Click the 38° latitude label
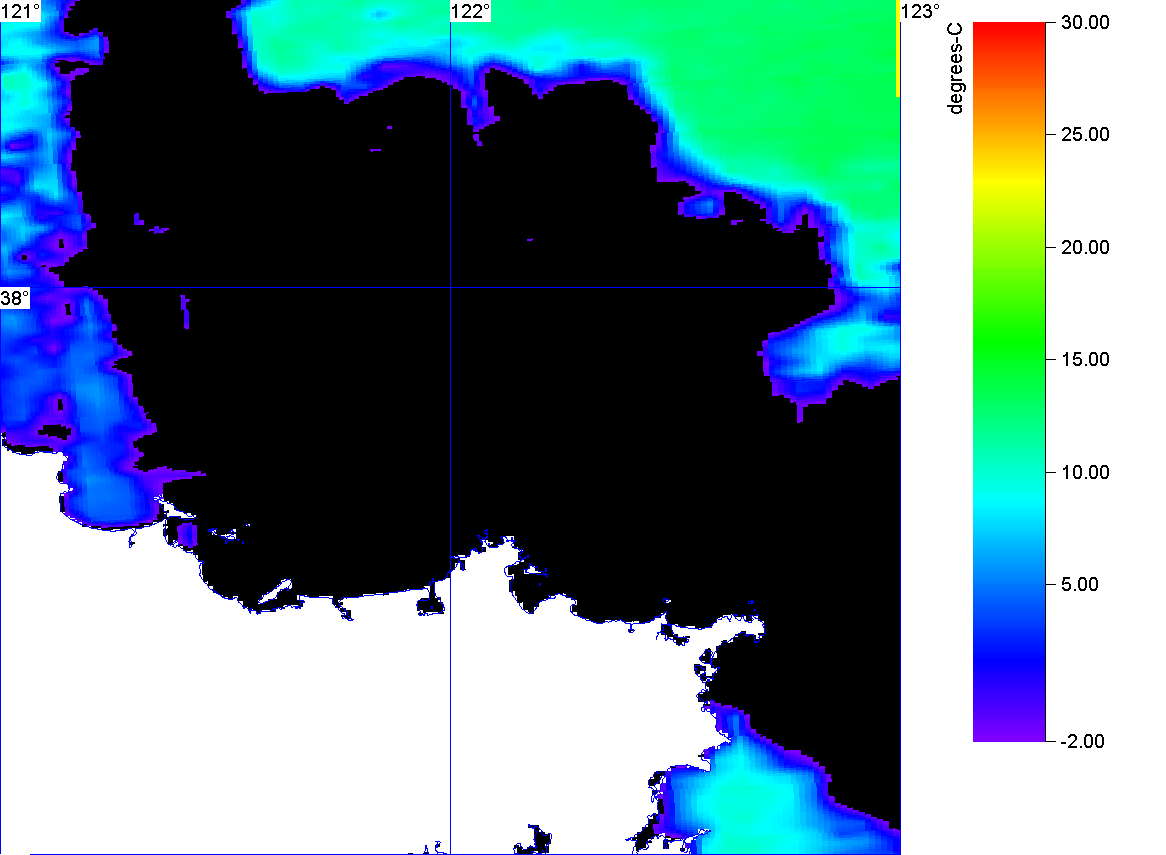This screenshot has height=855, width=1166. (x=15, y=299)
